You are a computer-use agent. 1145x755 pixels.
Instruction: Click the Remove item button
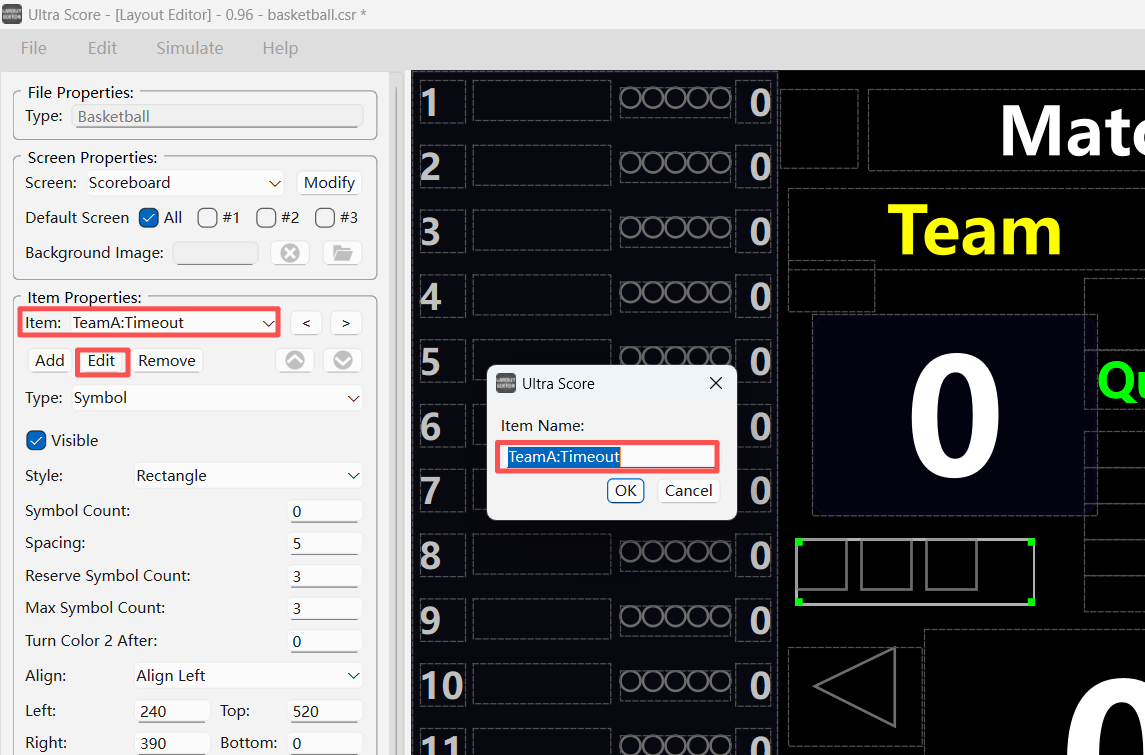tap(167, 360)
